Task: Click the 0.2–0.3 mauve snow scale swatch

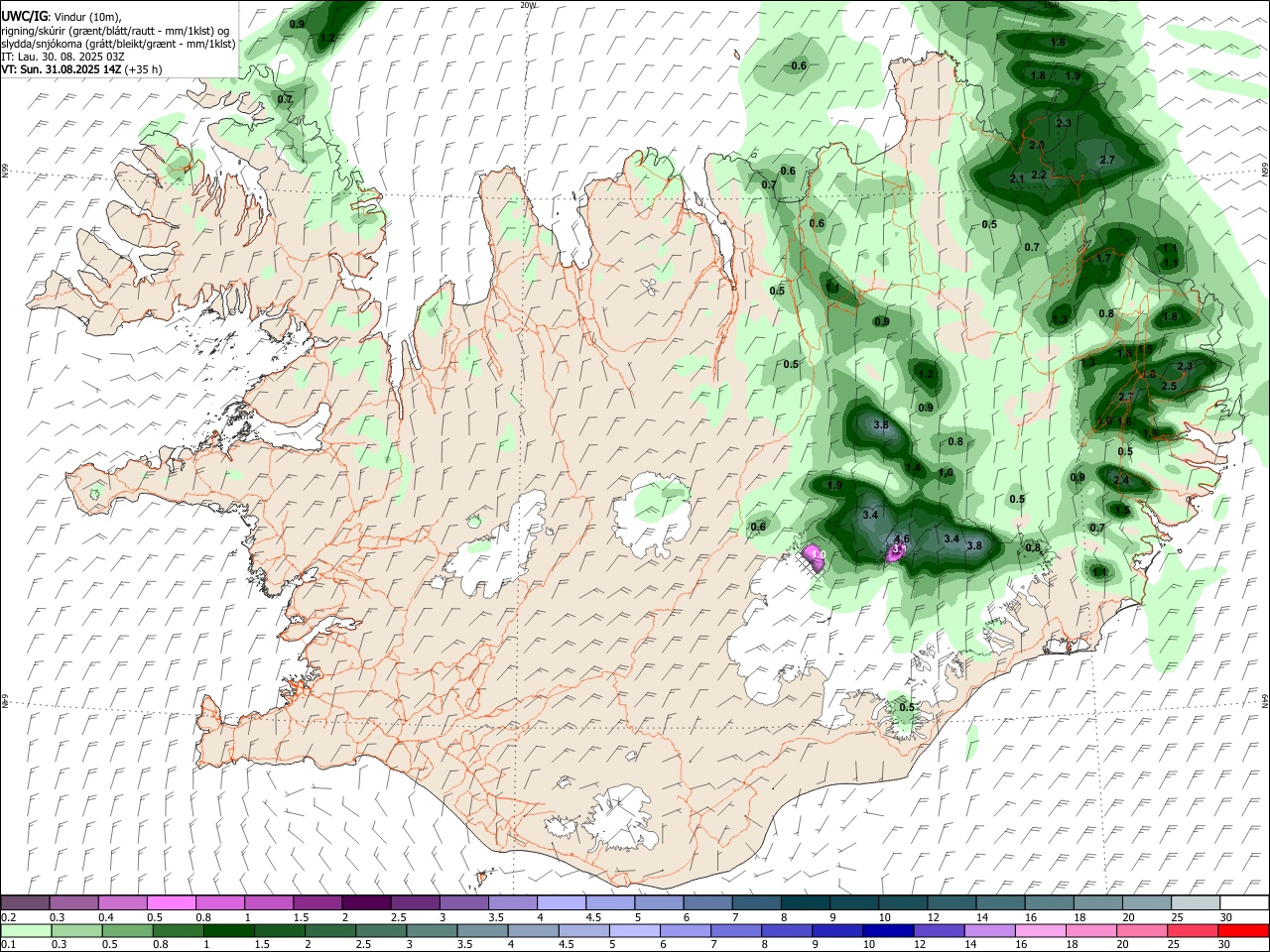Action: (x=26, y=903)
